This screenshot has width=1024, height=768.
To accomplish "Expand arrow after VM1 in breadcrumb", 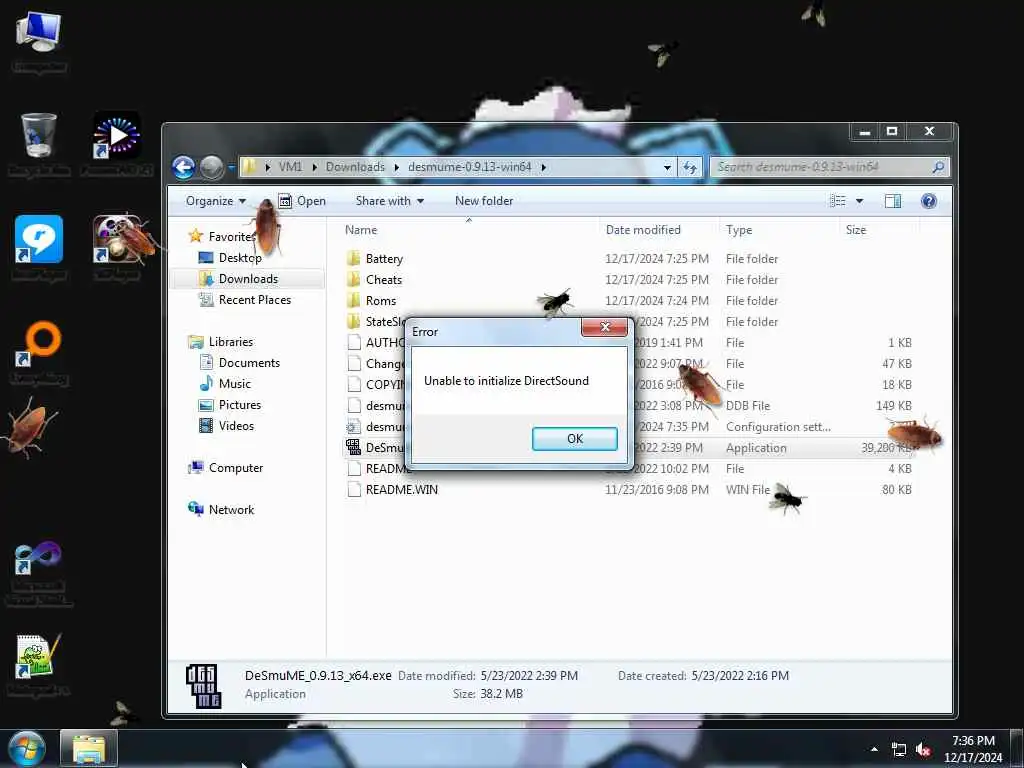I will [x=314, y=167].
